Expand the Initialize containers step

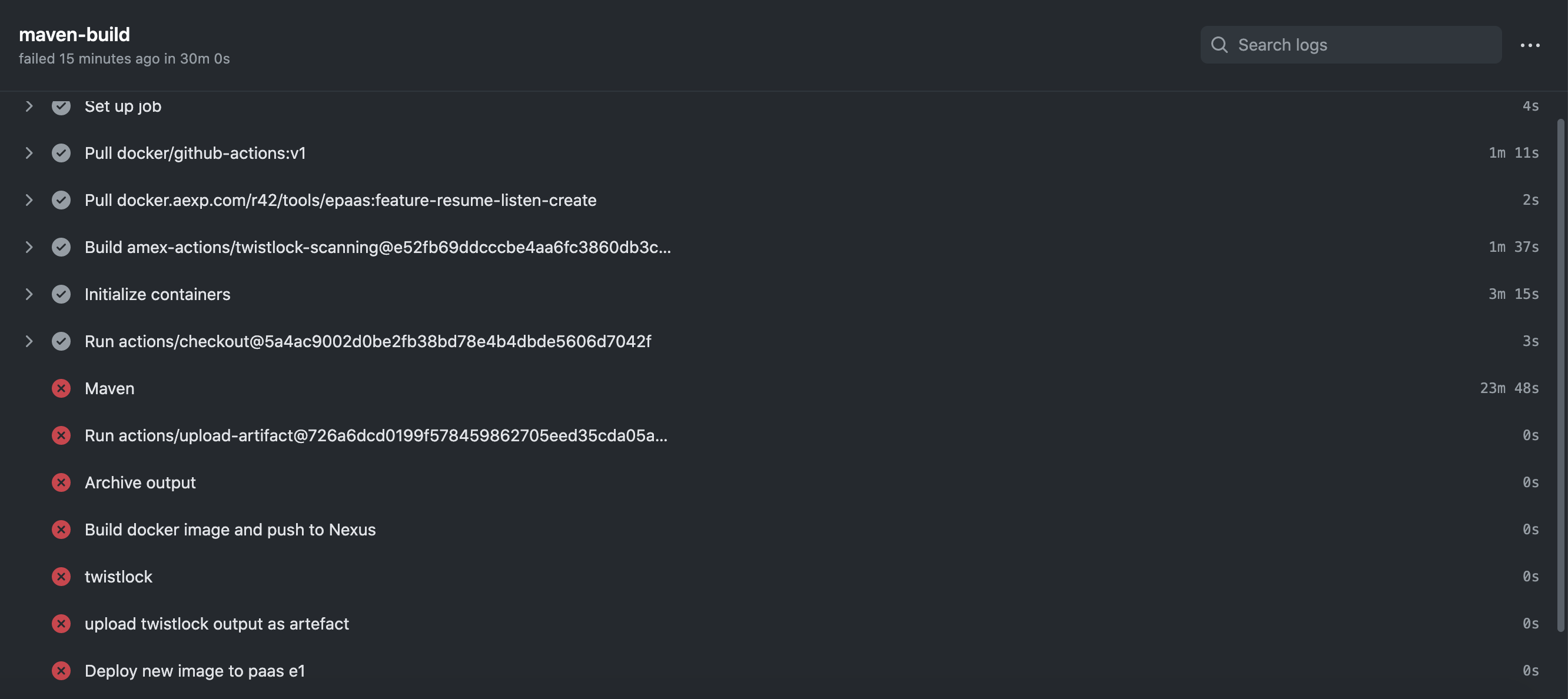[x=29, y=294]
